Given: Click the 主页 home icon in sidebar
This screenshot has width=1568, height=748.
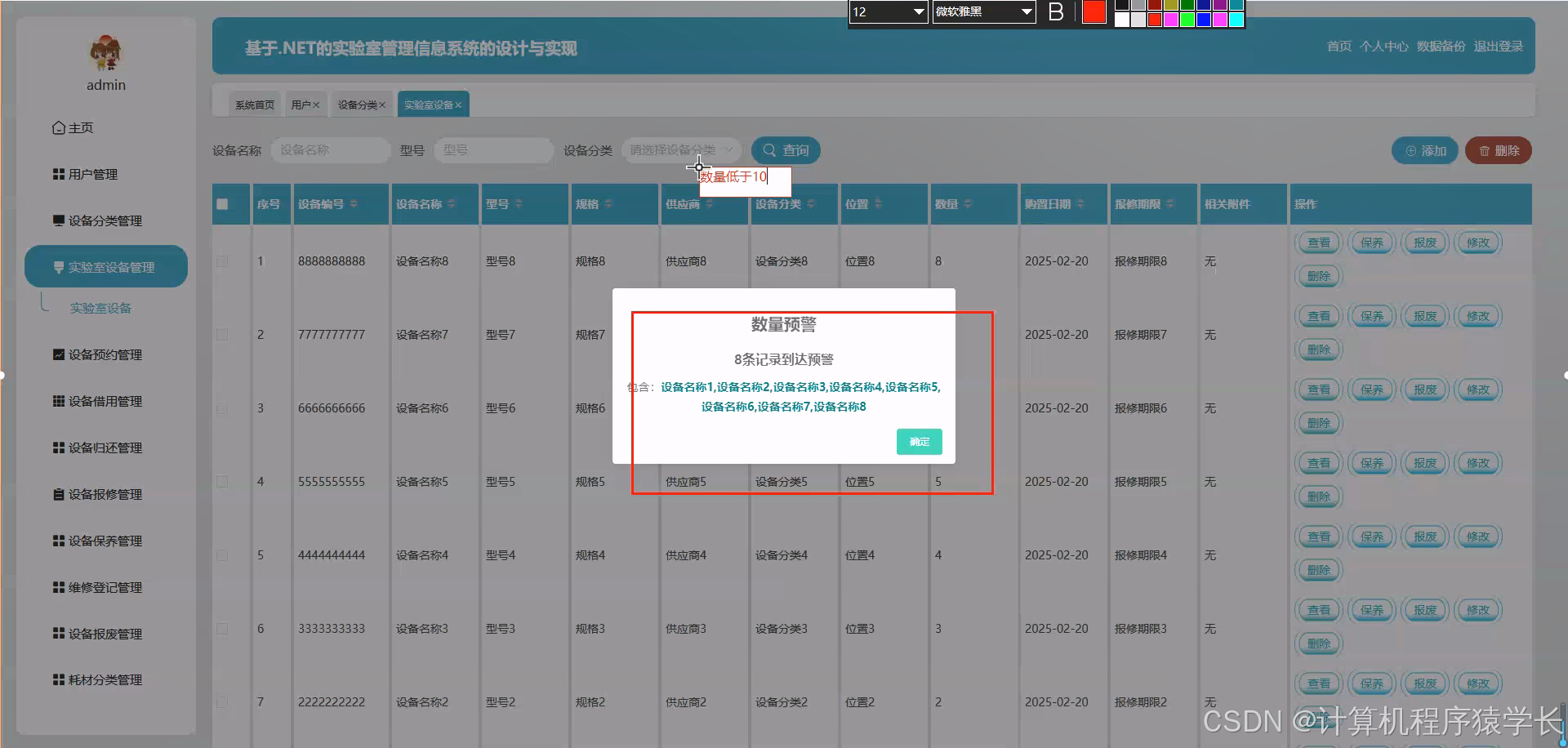Looking at the screenshot, I should pyautogui.click(x=59, y=127).
